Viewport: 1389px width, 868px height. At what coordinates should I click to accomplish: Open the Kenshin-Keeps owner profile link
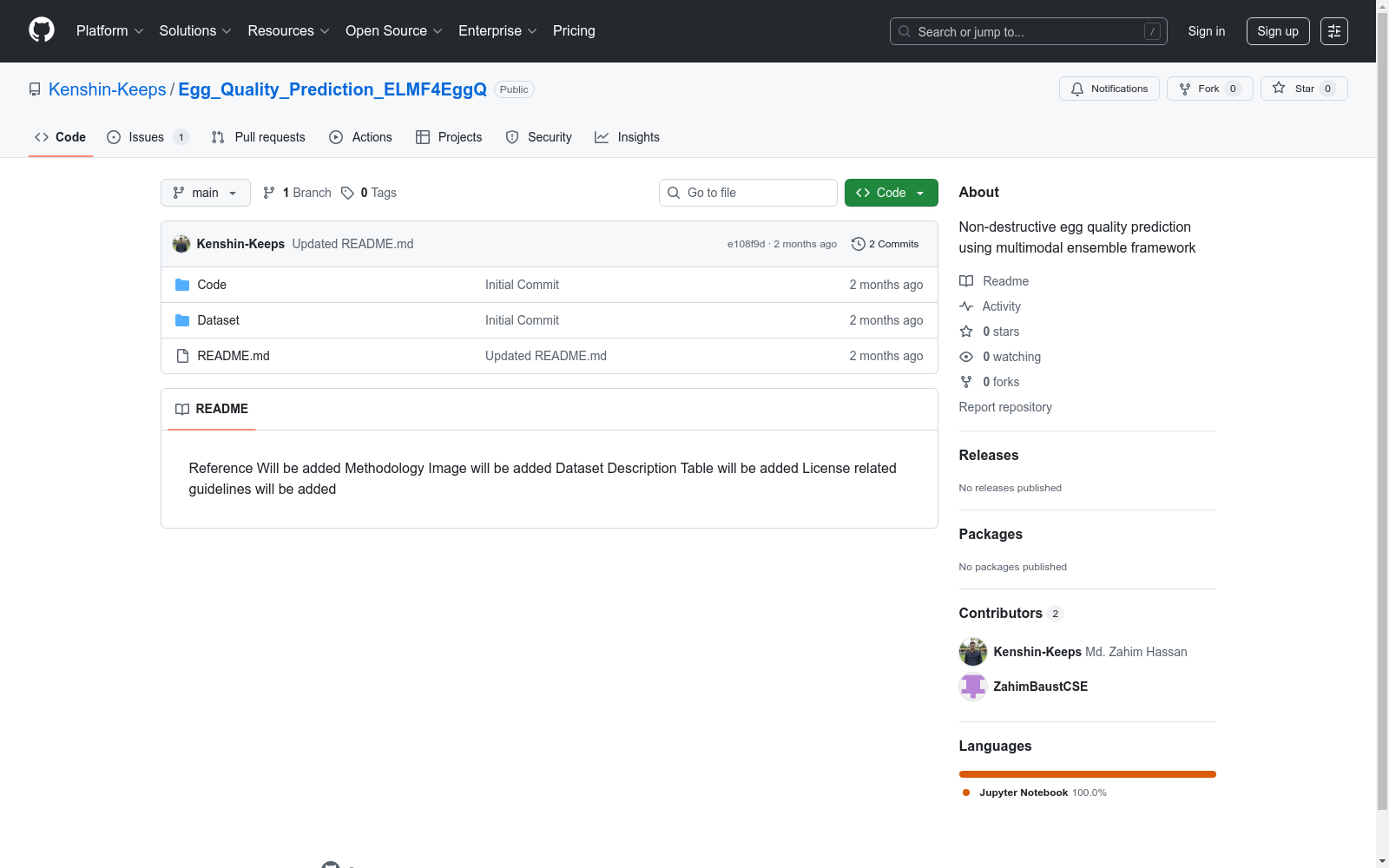pos(108,89)
